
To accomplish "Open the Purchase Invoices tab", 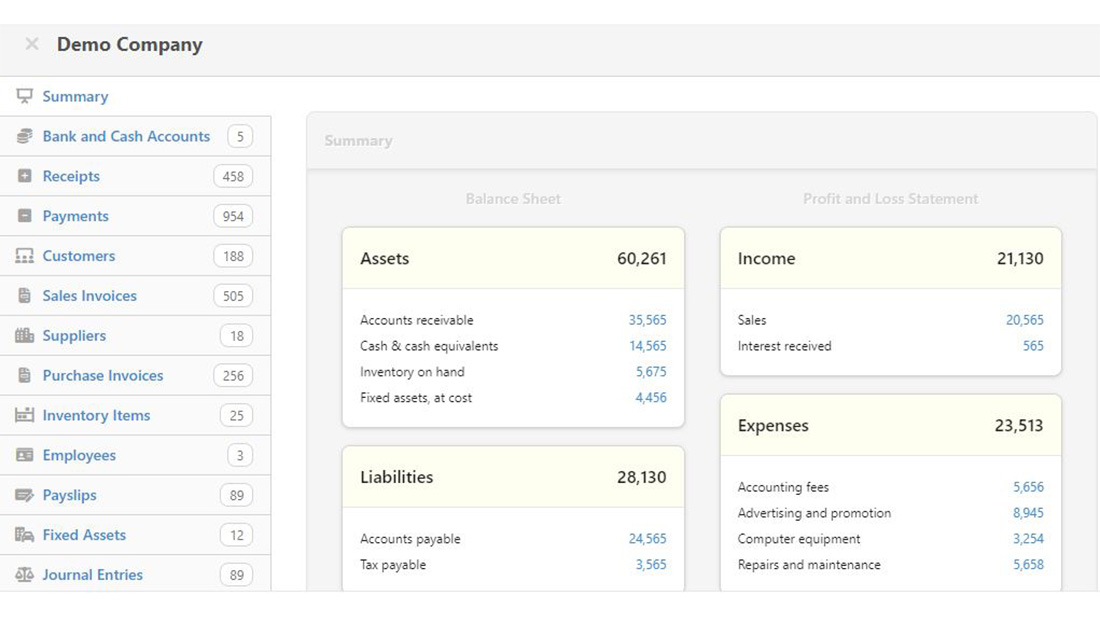I will click(102, 376).
